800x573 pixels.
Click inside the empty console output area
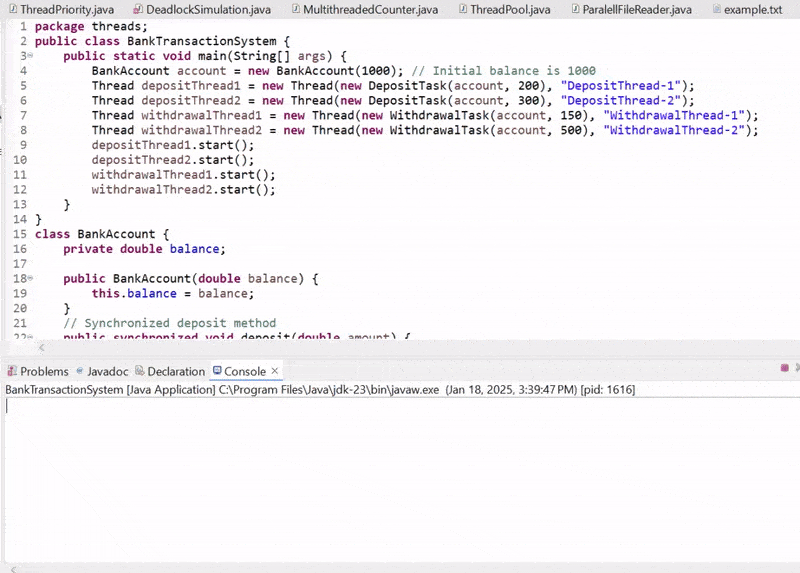(x=402, y=480)
